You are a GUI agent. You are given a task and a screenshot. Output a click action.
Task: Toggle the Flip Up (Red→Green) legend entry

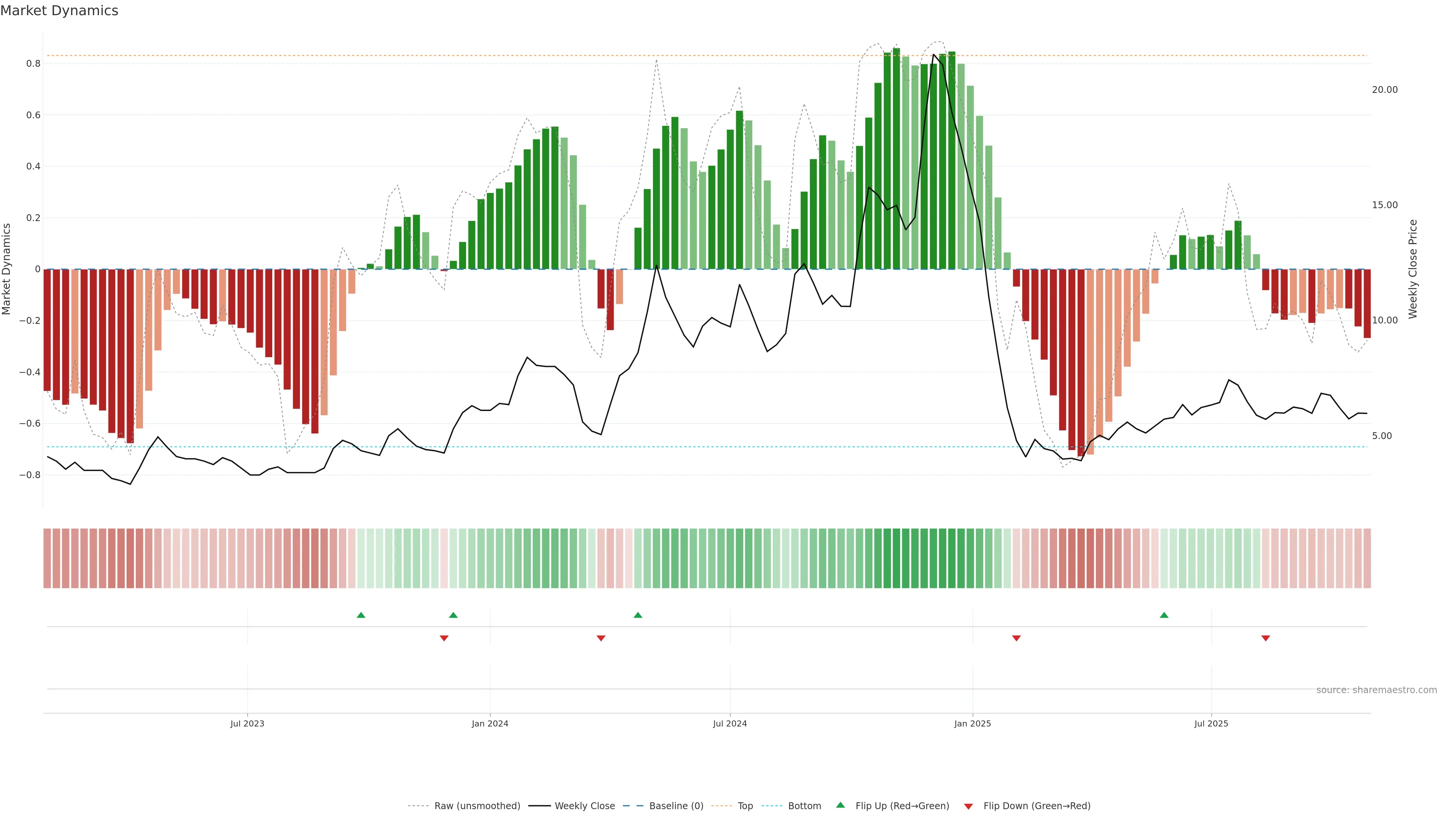pyautogui.click(x=902, y=806)
